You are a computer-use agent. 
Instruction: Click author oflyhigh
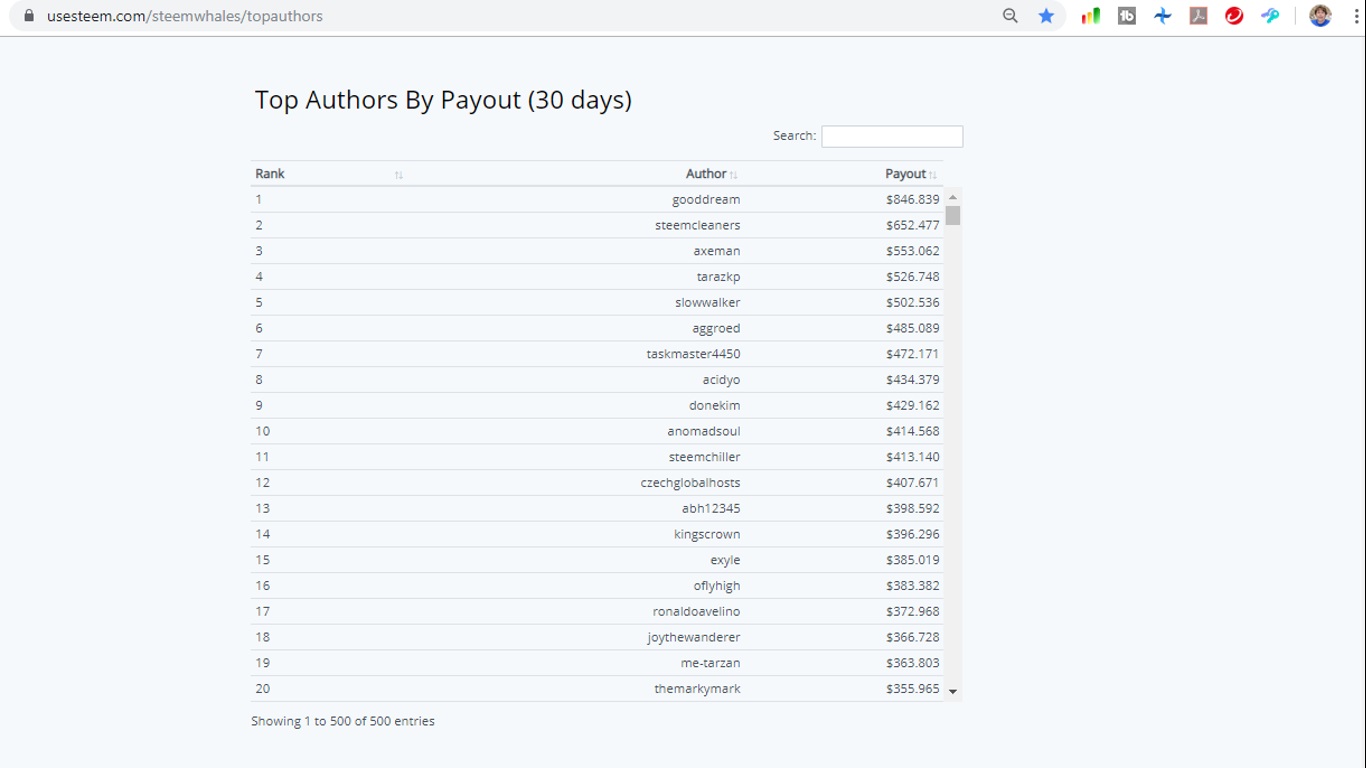[x=717, y=586]
